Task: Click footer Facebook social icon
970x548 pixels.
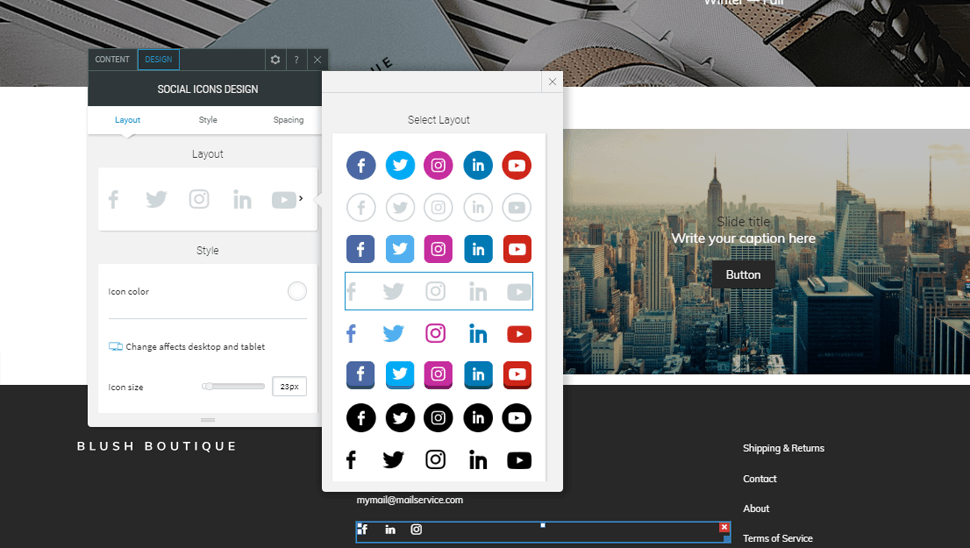Action: [363, 529]
